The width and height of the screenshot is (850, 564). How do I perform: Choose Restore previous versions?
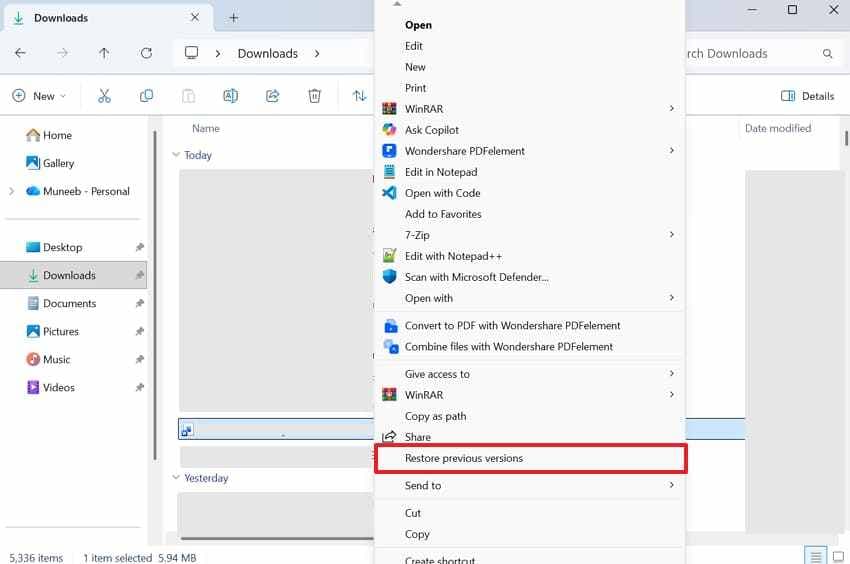(x=531, y=458)
